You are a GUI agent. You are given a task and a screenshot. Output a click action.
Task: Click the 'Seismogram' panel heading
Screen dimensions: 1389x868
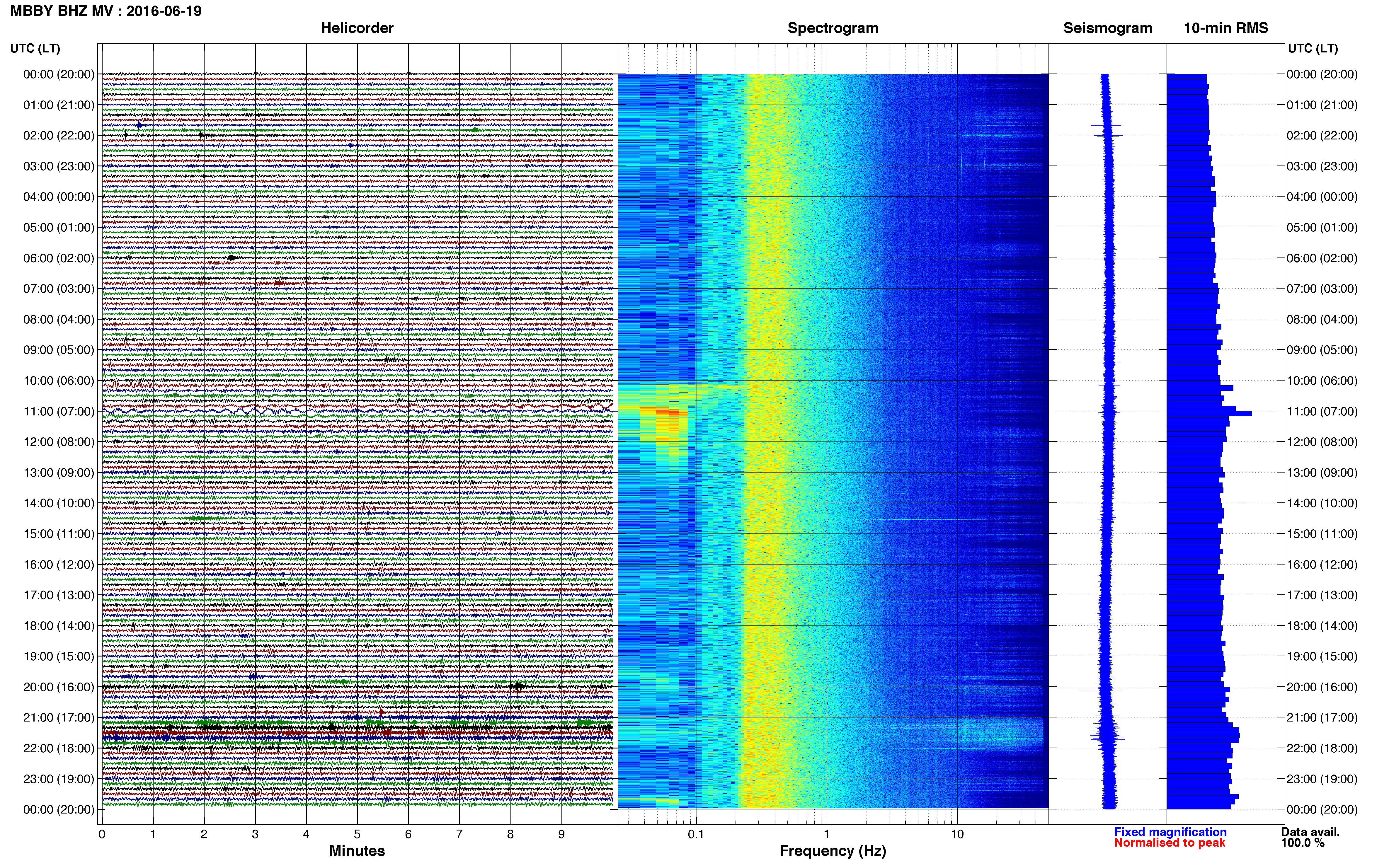point(1108,28)
